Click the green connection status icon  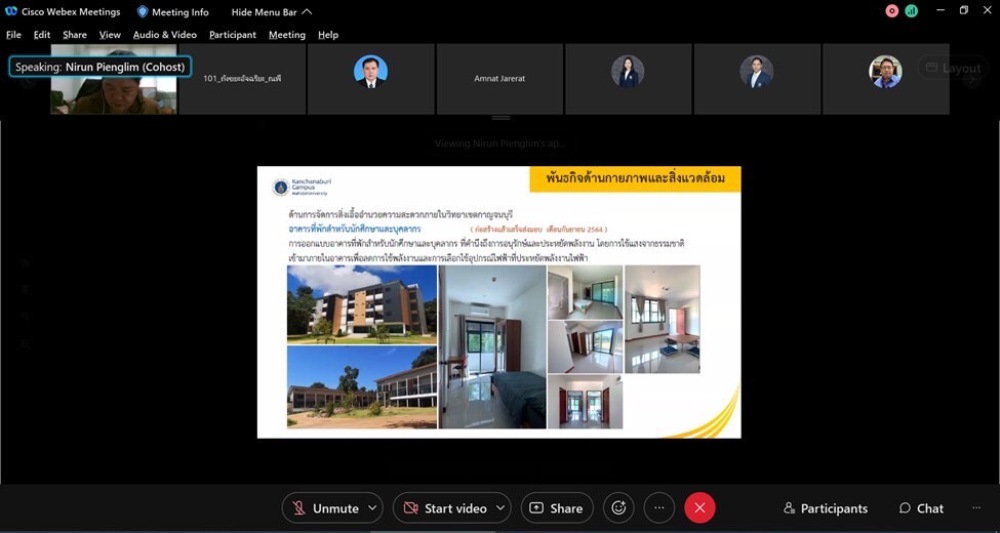click(911, 11)
